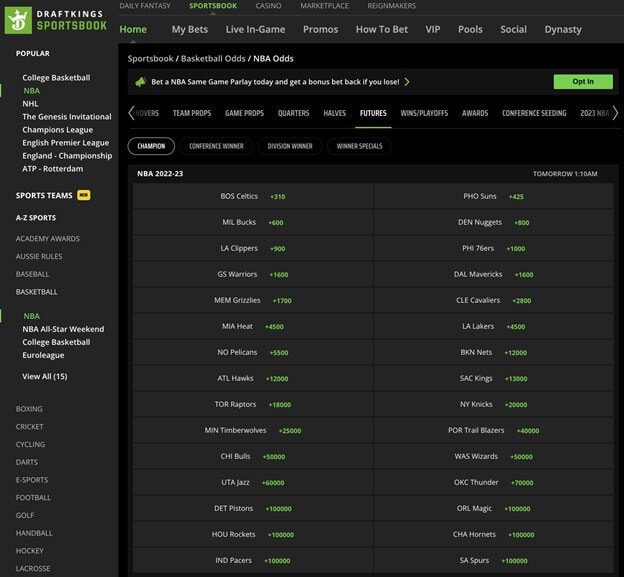Screen dimensions: 624x577
Task: Open Live In-Game menu item
Action: coord(255,29)
